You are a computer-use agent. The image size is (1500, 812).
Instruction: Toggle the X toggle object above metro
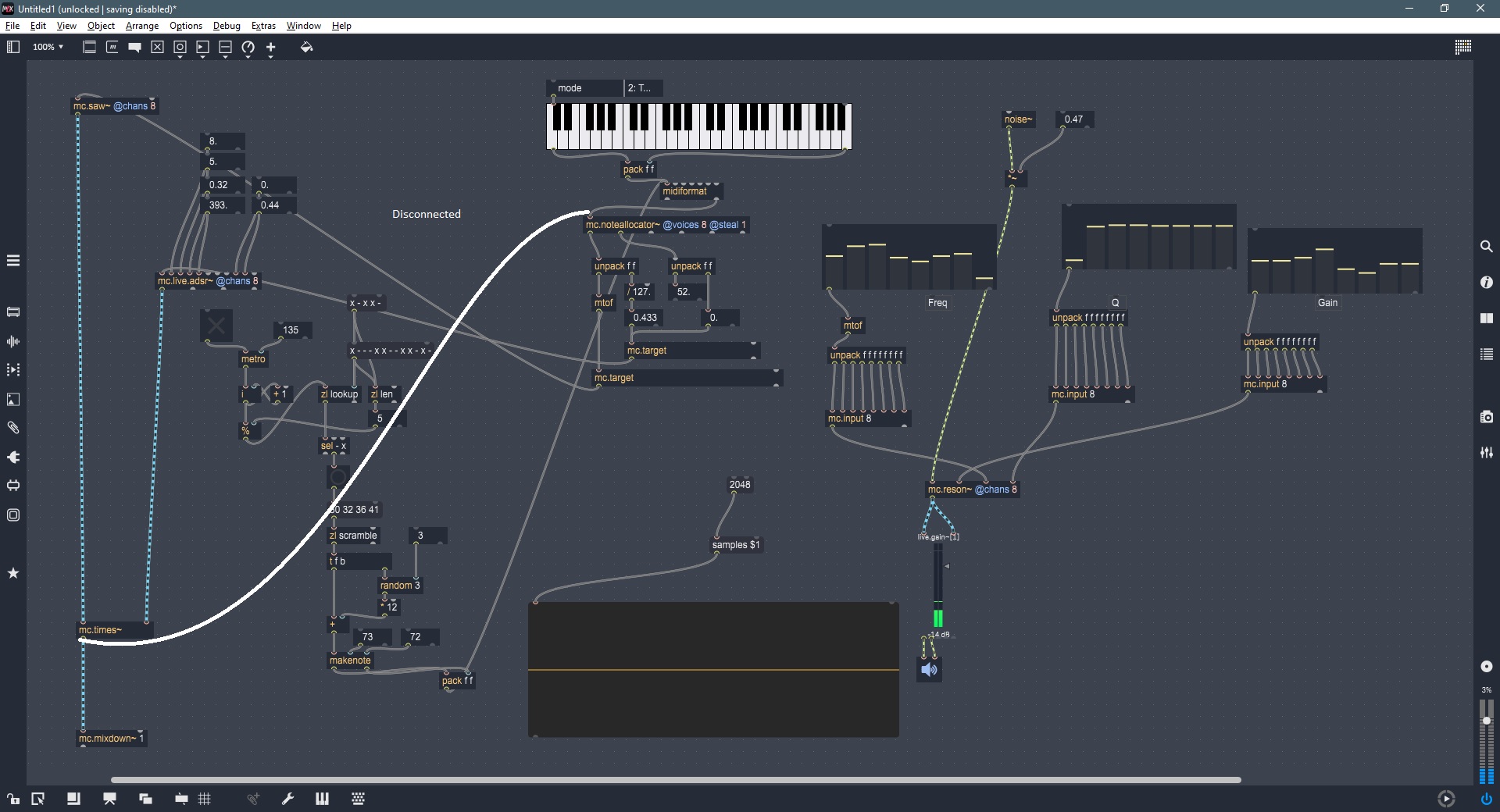point(216,326)
